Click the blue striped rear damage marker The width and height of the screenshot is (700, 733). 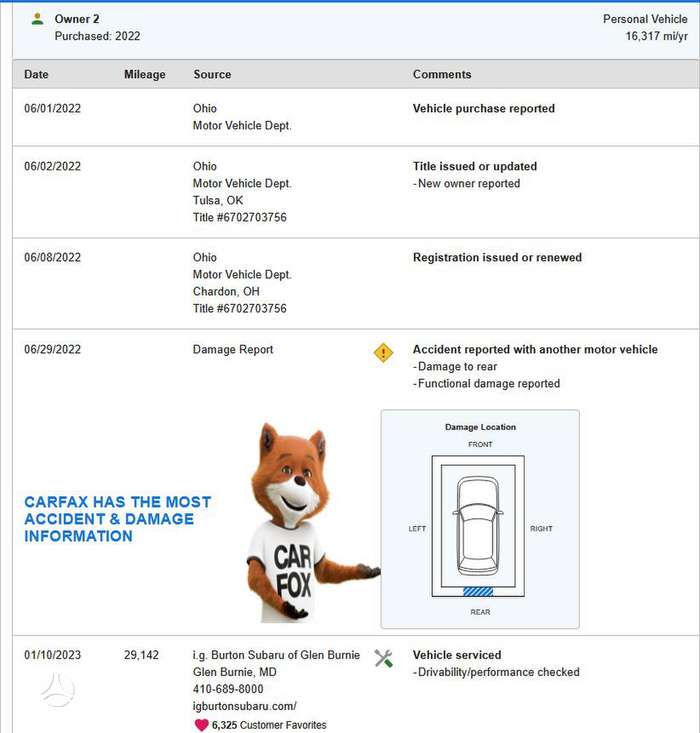coord(478,592)
